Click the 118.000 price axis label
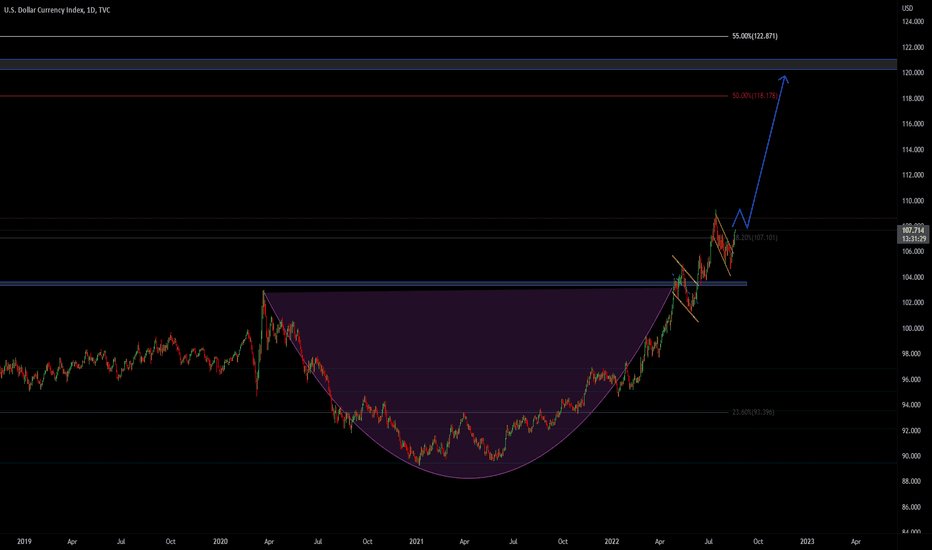 [913, 99]
